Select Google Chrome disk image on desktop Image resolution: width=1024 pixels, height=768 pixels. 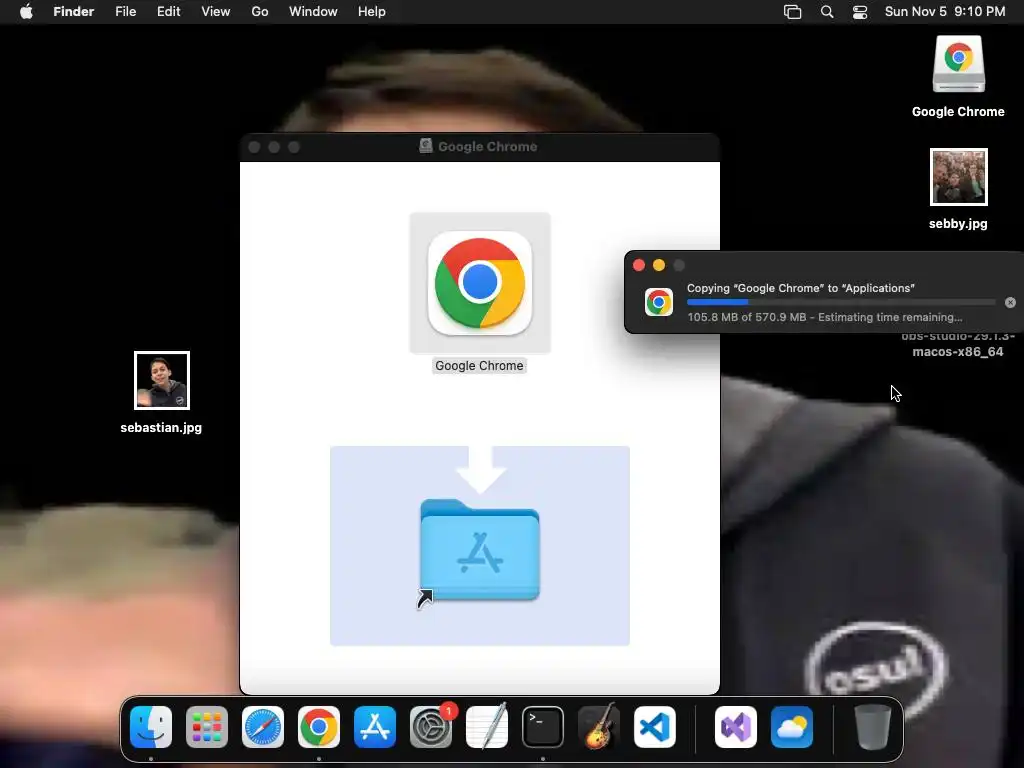958,64
